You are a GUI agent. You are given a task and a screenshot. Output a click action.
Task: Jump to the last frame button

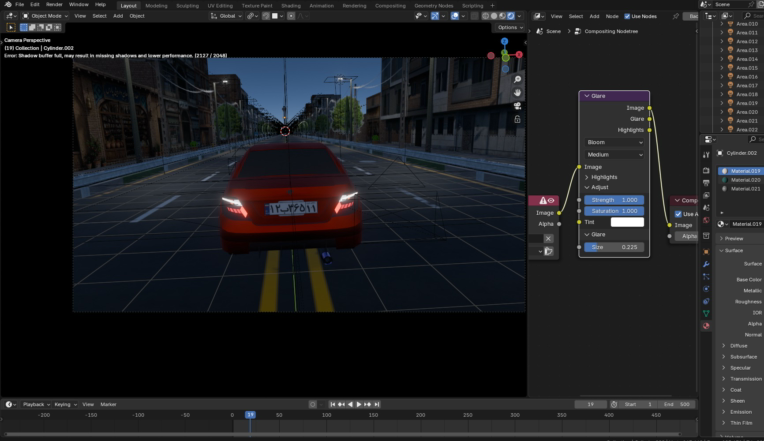click(377, 404)
